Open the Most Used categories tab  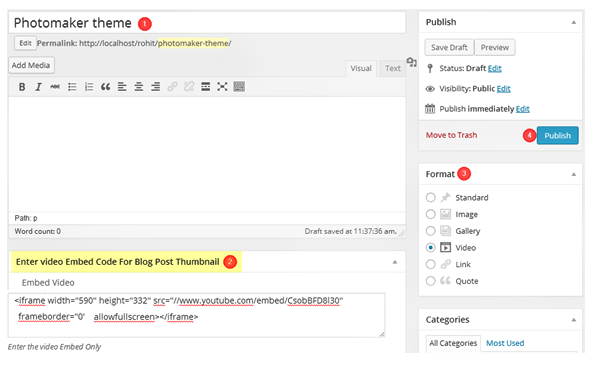[505, 343]
